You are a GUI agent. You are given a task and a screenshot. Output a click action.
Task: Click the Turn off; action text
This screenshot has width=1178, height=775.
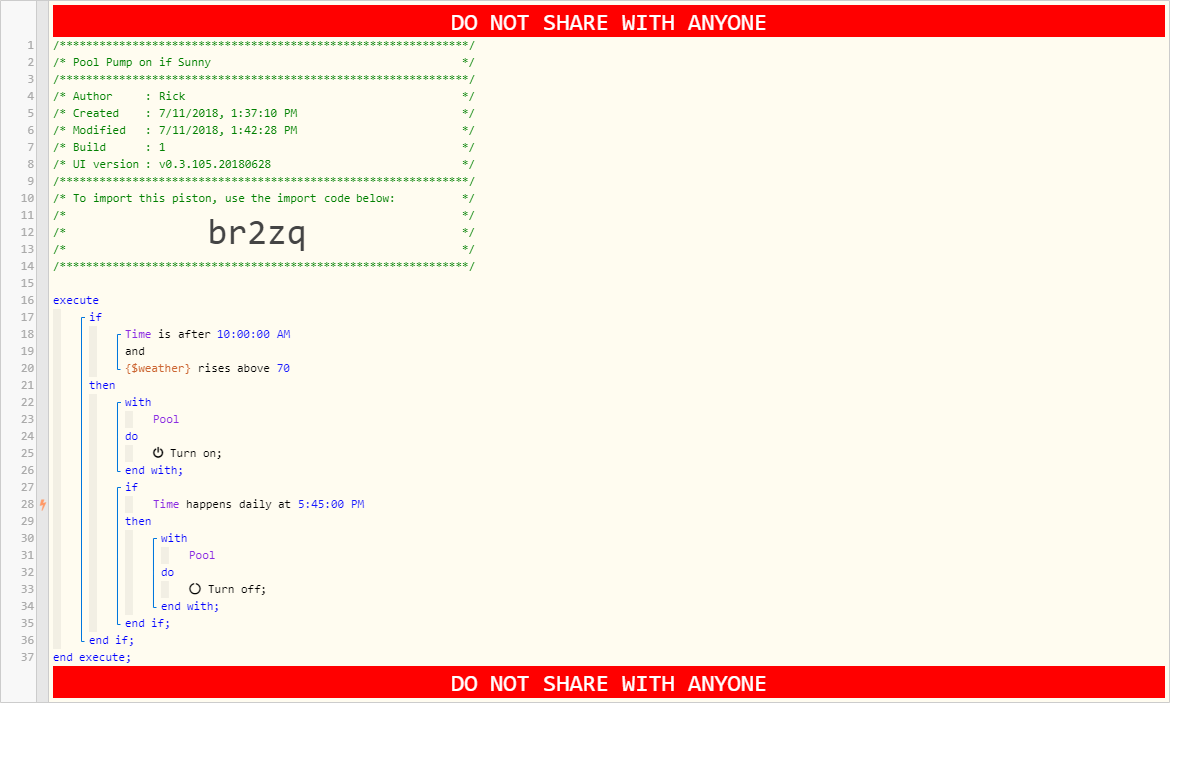tap(237, 590)
